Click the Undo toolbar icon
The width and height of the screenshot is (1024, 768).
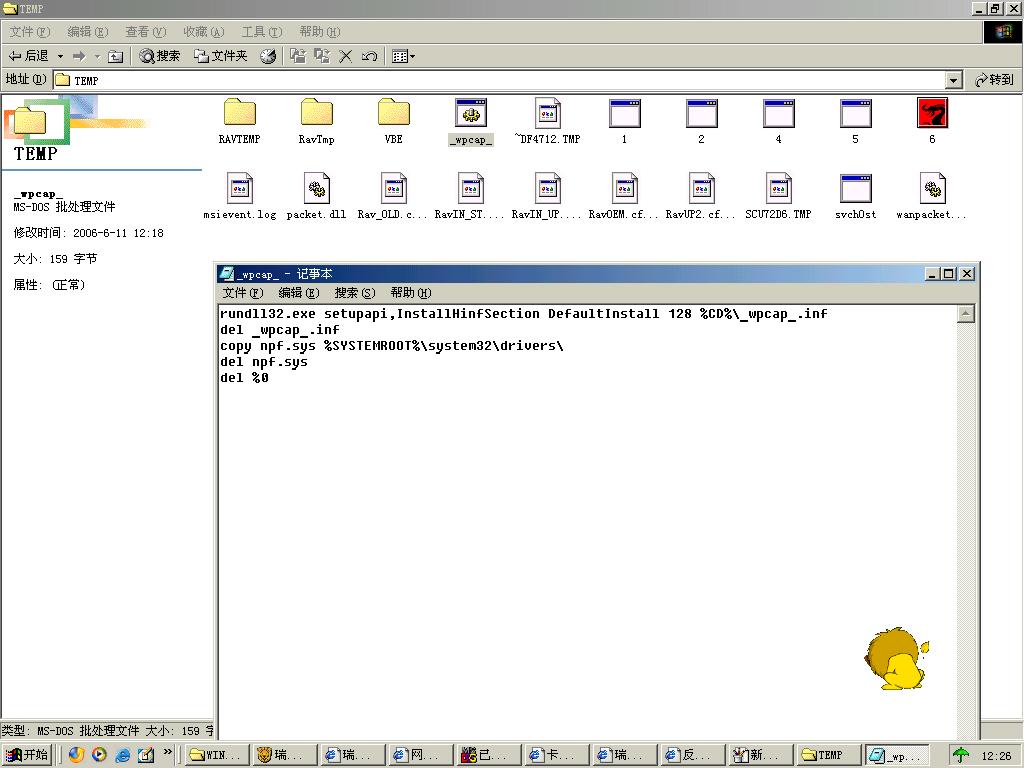370,56
